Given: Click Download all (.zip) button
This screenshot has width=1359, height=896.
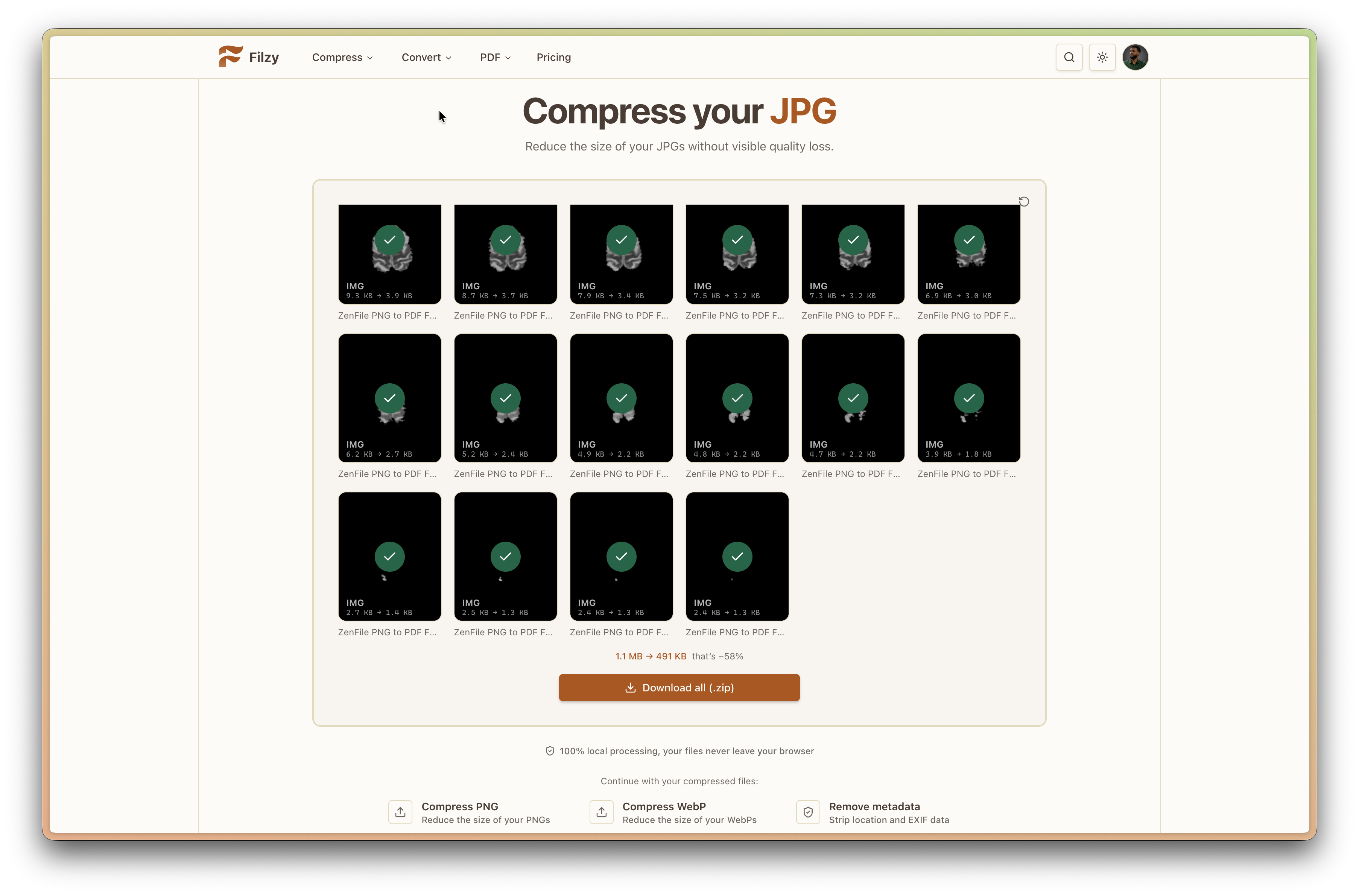Looking at the screenshot, I should [x=679, y=688].
